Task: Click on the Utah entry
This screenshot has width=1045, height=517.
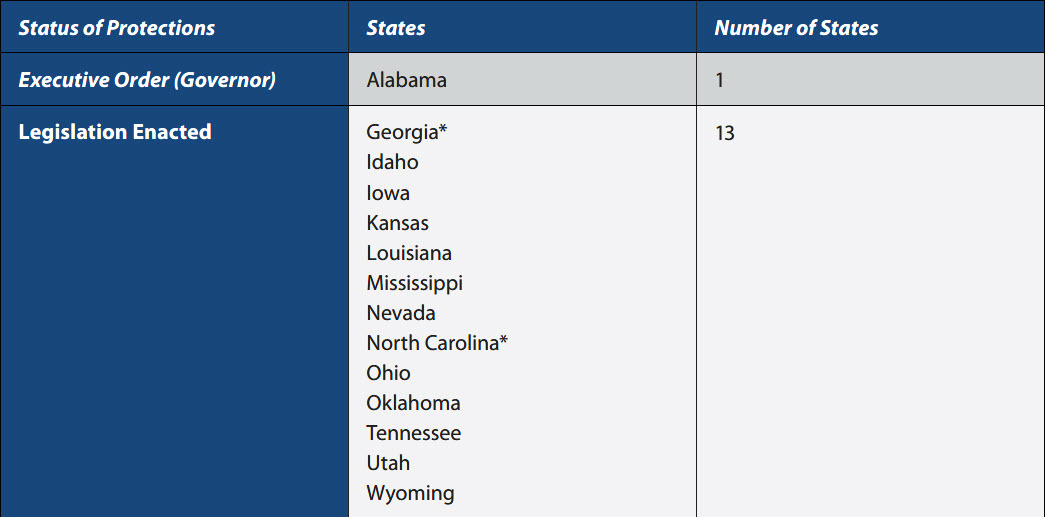Action: [388, 463]
